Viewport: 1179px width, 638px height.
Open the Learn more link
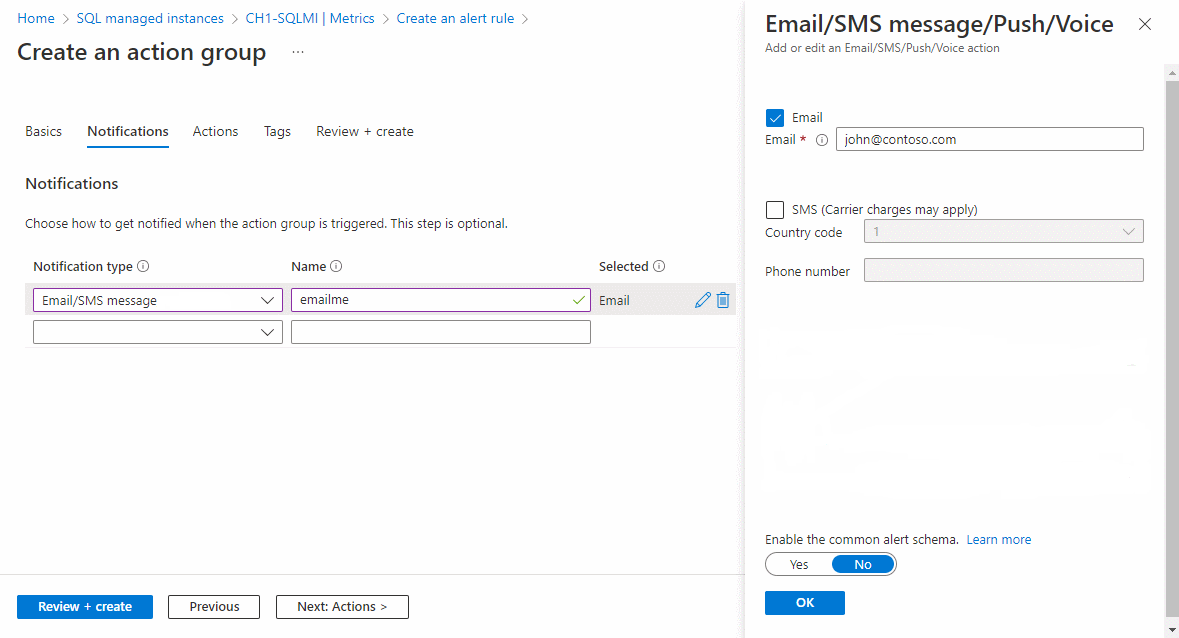(x=999, y=540)
